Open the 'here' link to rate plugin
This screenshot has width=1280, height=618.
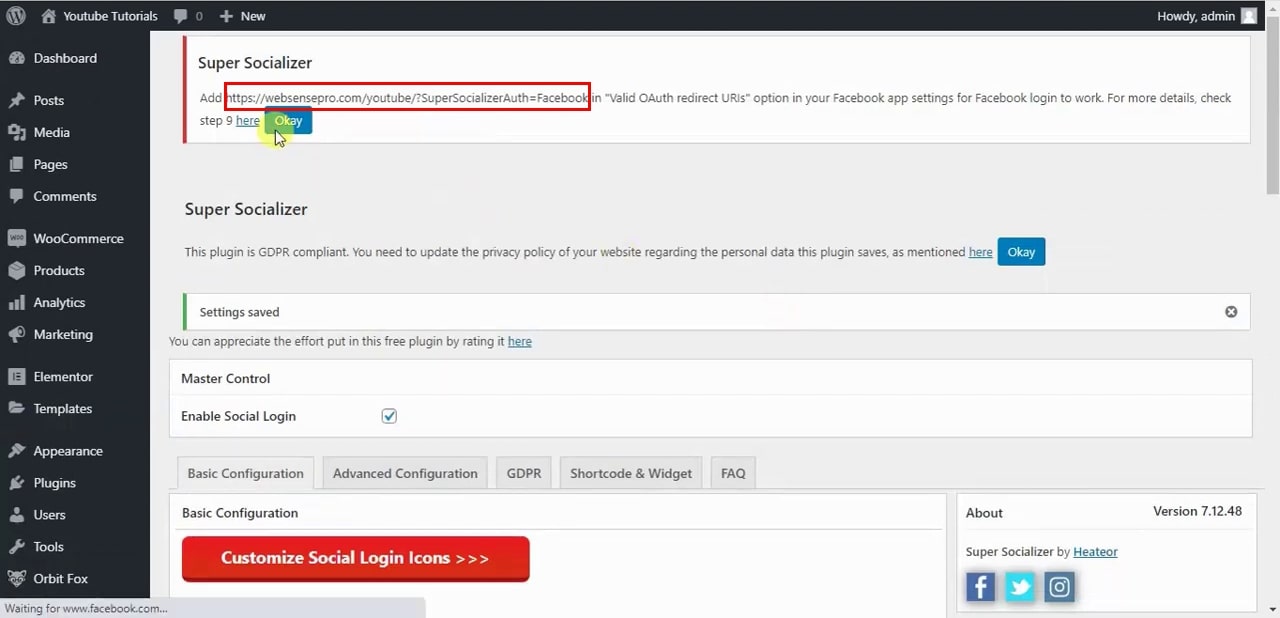pos(519,341)
